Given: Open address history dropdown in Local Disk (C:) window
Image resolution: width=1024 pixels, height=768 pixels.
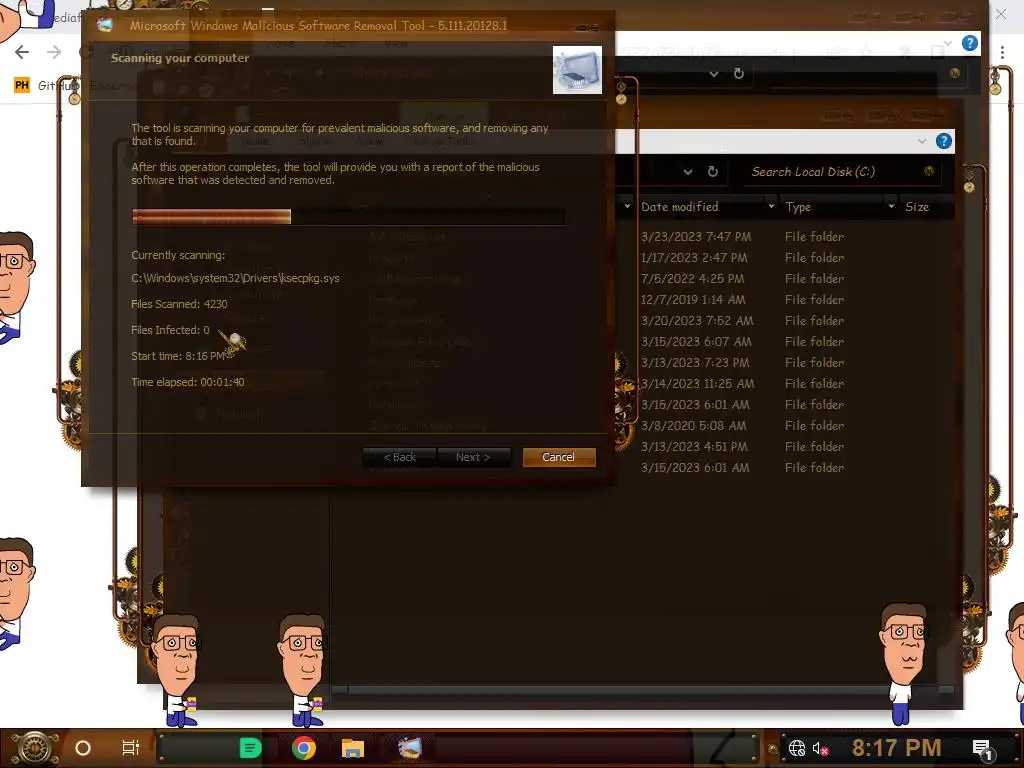Looking at the screenshot, I should coord(688,172).
